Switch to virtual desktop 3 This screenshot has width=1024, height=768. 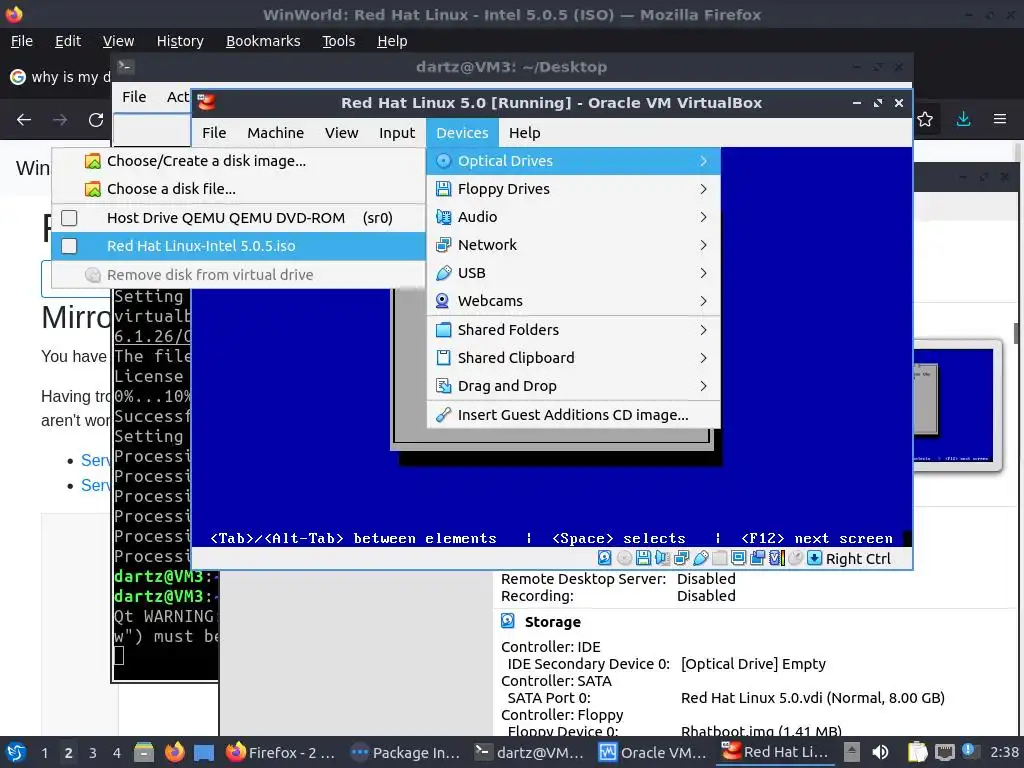pyautogui.click(x=93, y=752)
